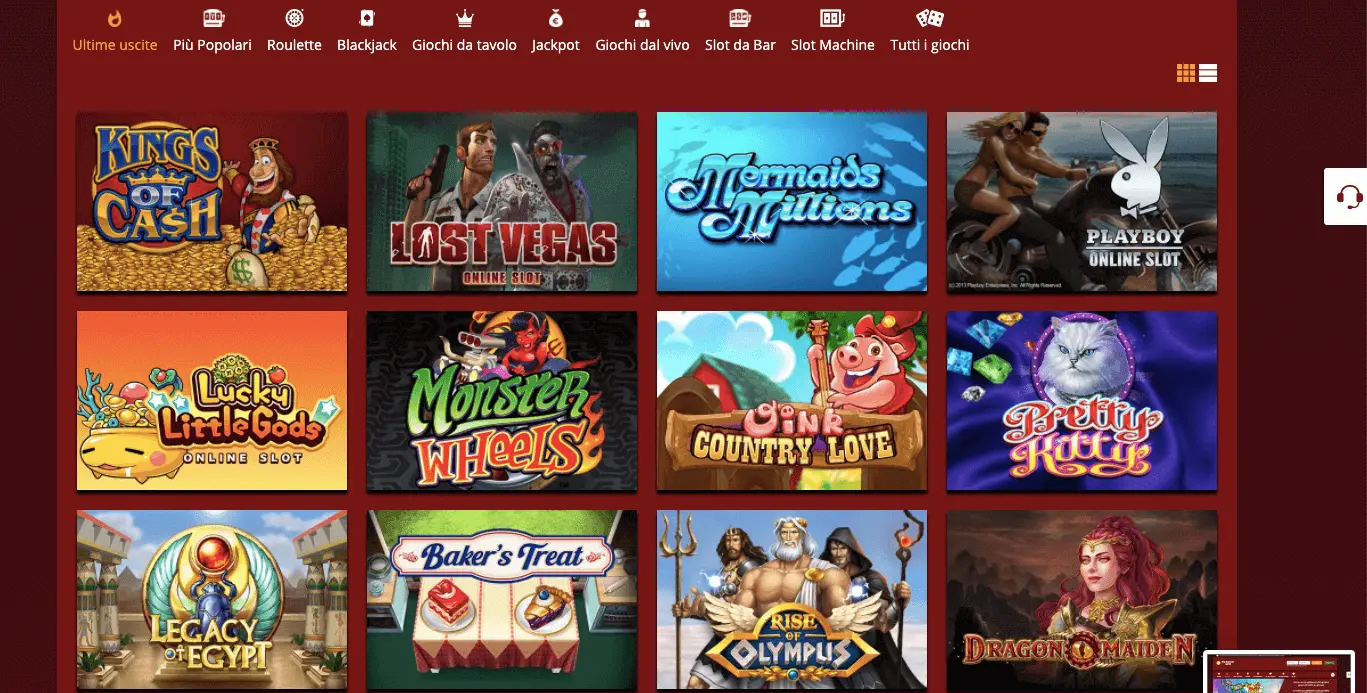Viewport: 1367px width, 693px height.
Task: Open the Kings of Cash game
Action: 212,201
